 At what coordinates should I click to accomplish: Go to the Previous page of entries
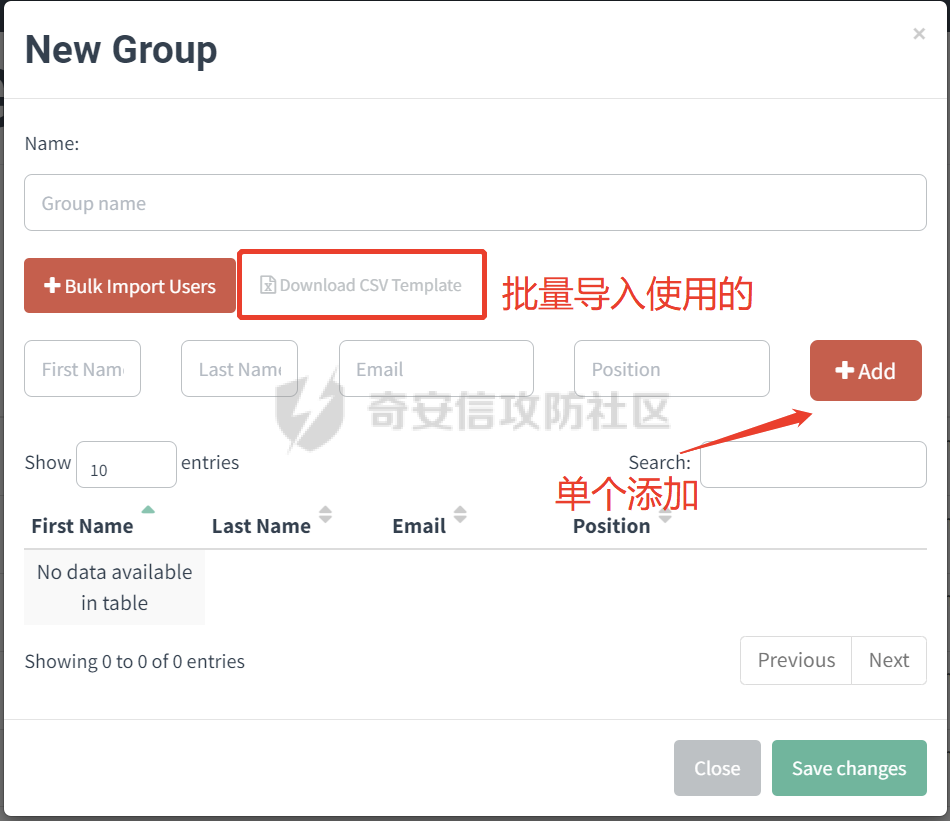(x=796, y=660)
